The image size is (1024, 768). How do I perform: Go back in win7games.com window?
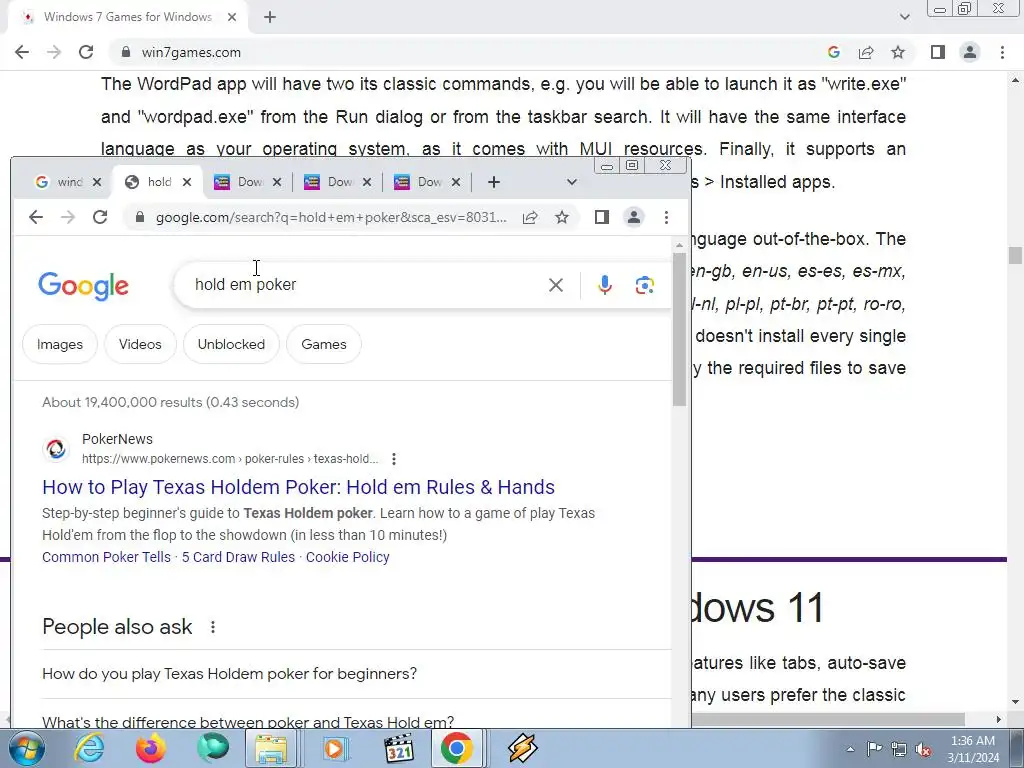[x=22, y=52]
